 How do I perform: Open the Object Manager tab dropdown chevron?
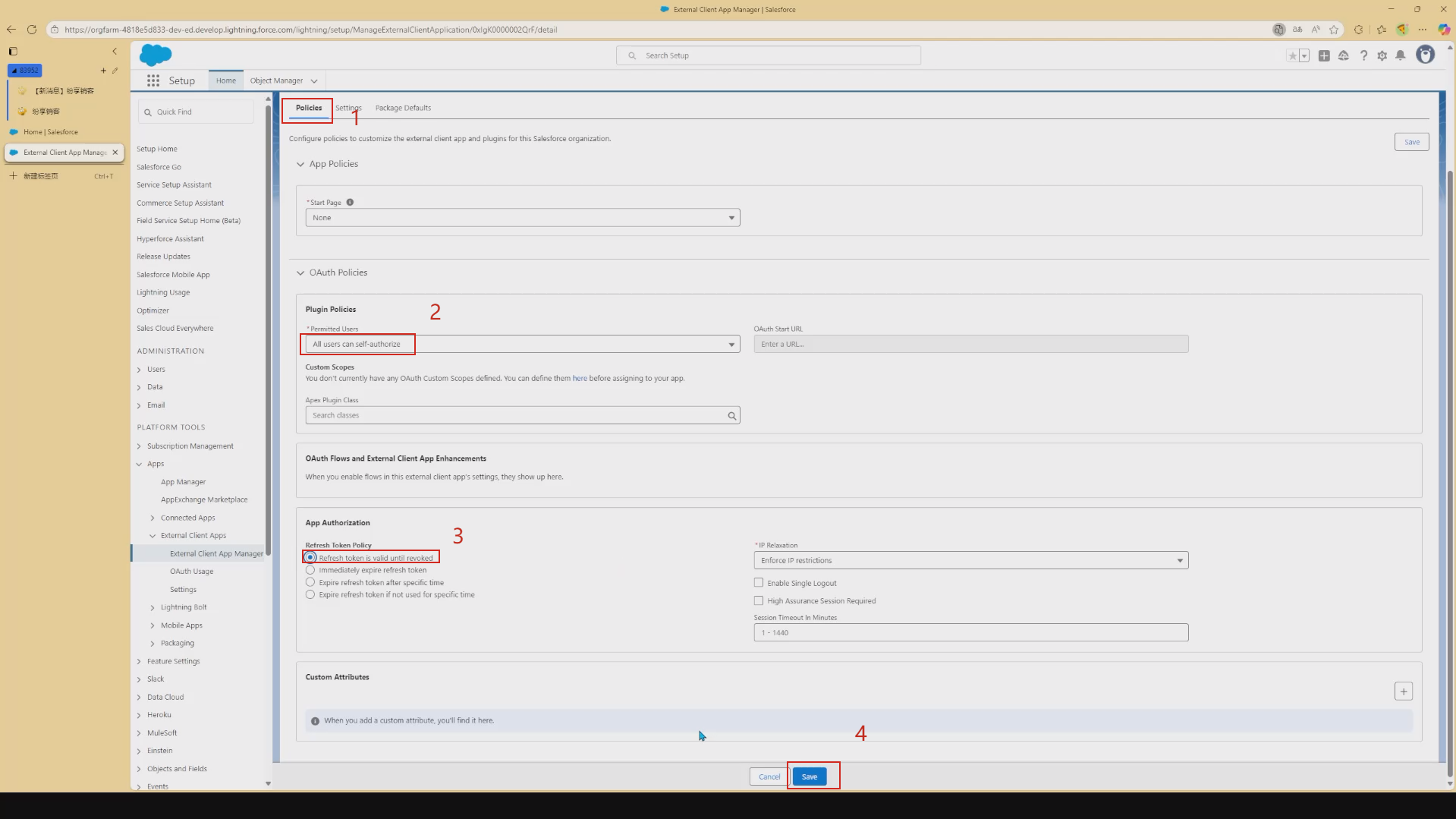(314, 81)
